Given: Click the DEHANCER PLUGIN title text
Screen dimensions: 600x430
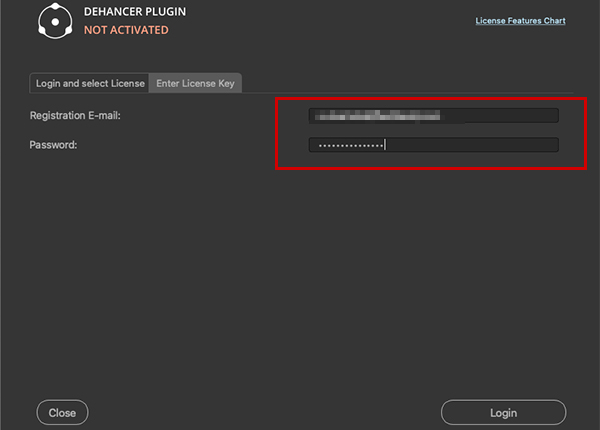Looking at the screenshot, I should click(135, 12).
